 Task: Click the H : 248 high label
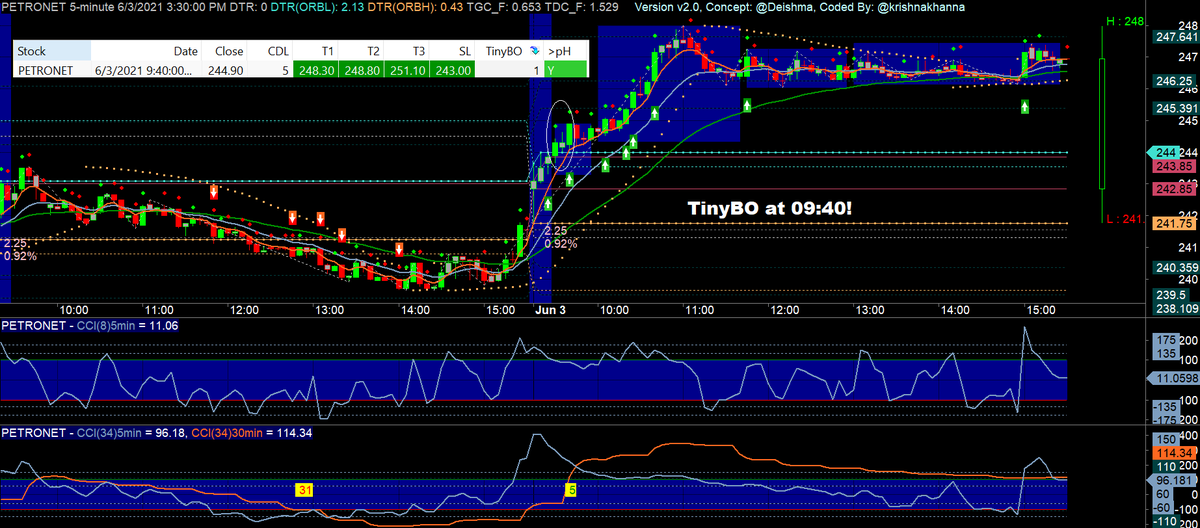[1124, 21]
